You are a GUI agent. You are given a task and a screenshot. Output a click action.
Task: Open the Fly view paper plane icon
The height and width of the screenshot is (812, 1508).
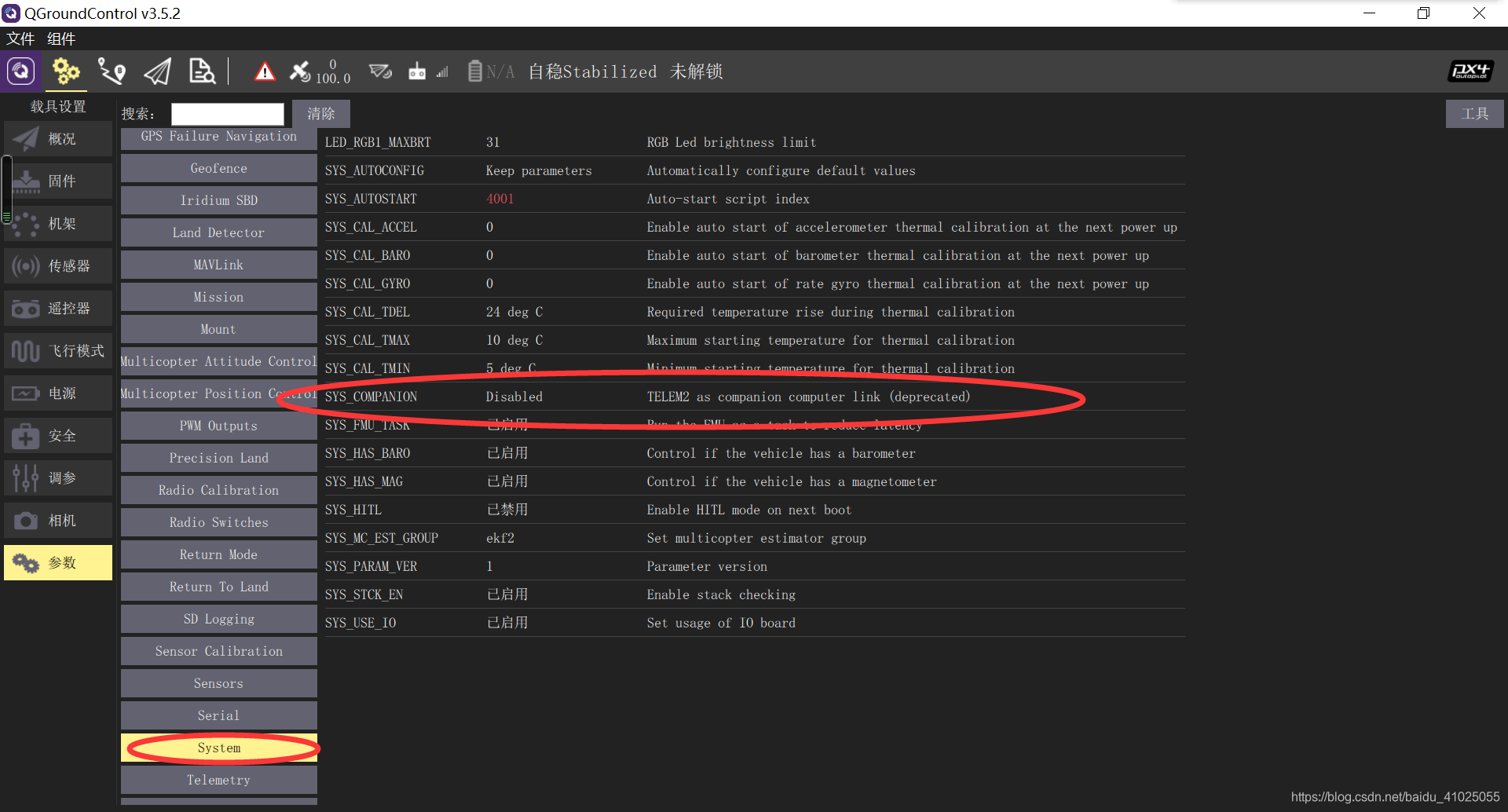click(x=157, y=71)
